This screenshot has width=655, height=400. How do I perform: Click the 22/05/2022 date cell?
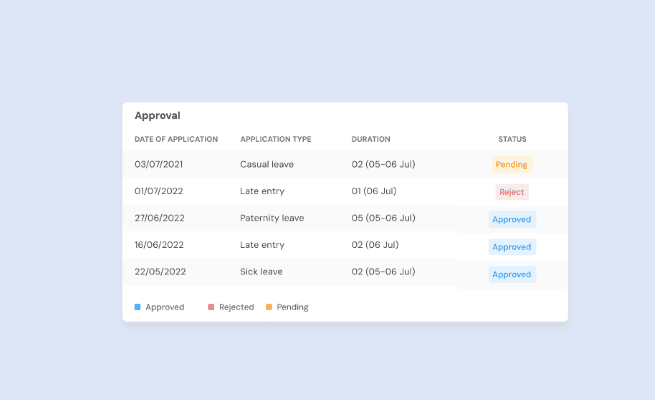[160, 272]
